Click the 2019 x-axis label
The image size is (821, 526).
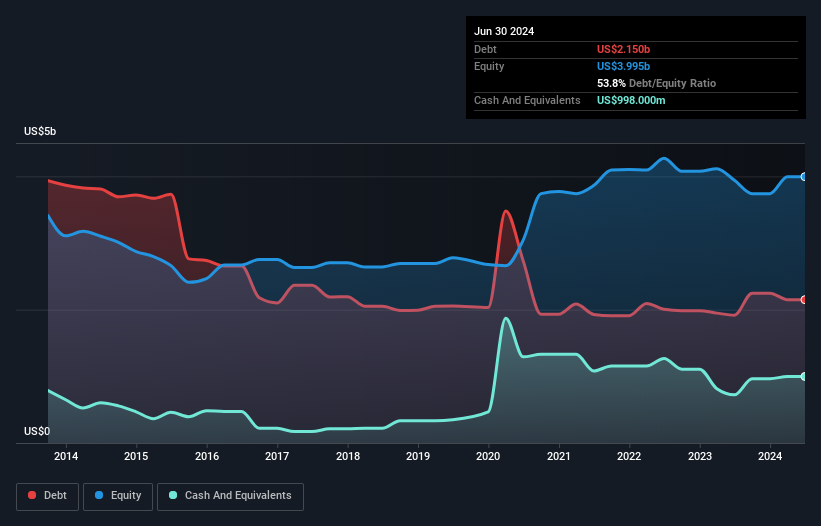[418, 456]
